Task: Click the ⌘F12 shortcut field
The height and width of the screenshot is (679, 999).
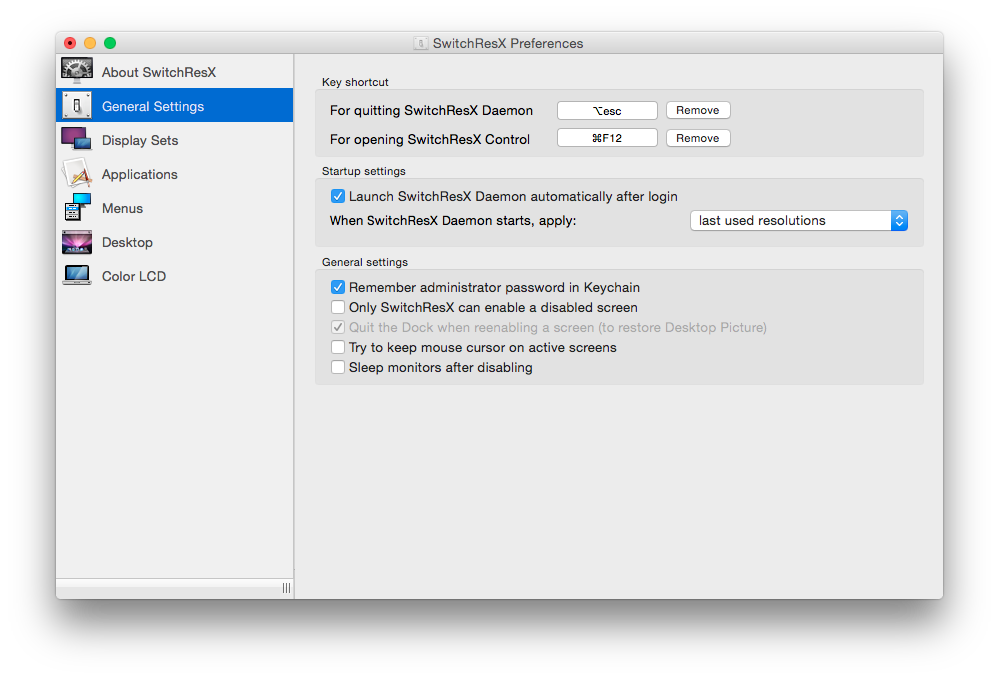Action: click(607, 138)
